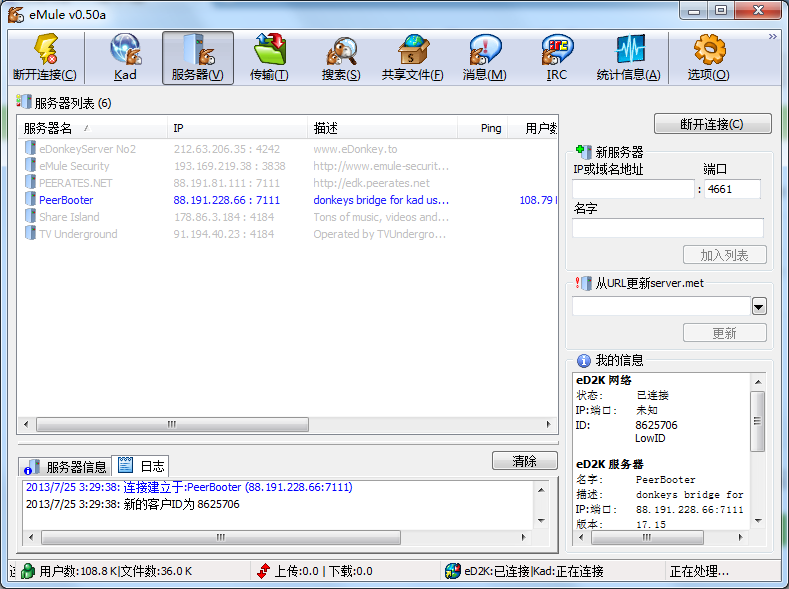Click the 更新 button
Image resolution: width=789 pixels, height=589 pixels.
(x=725, y=333)
